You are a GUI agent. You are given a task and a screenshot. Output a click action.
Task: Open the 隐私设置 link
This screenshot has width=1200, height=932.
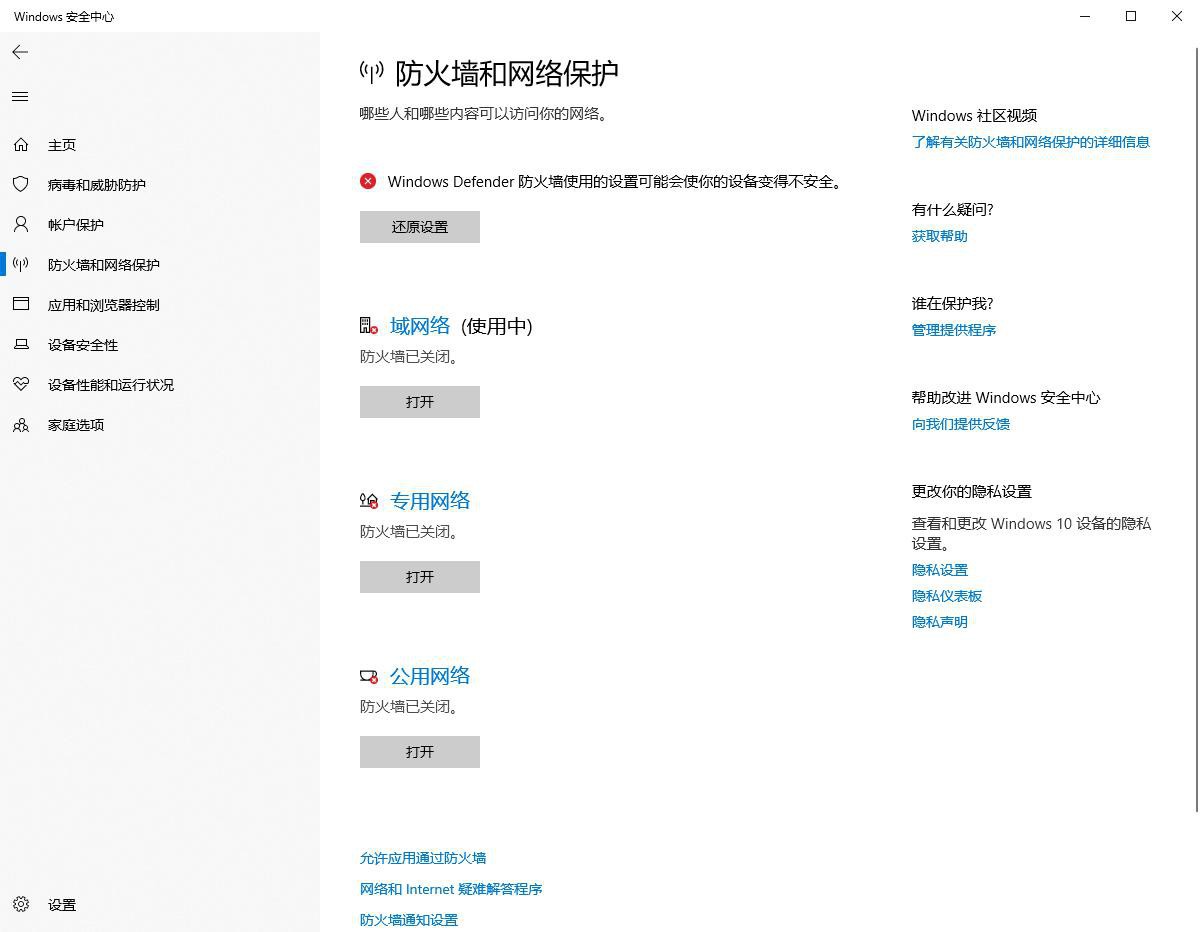940,570
